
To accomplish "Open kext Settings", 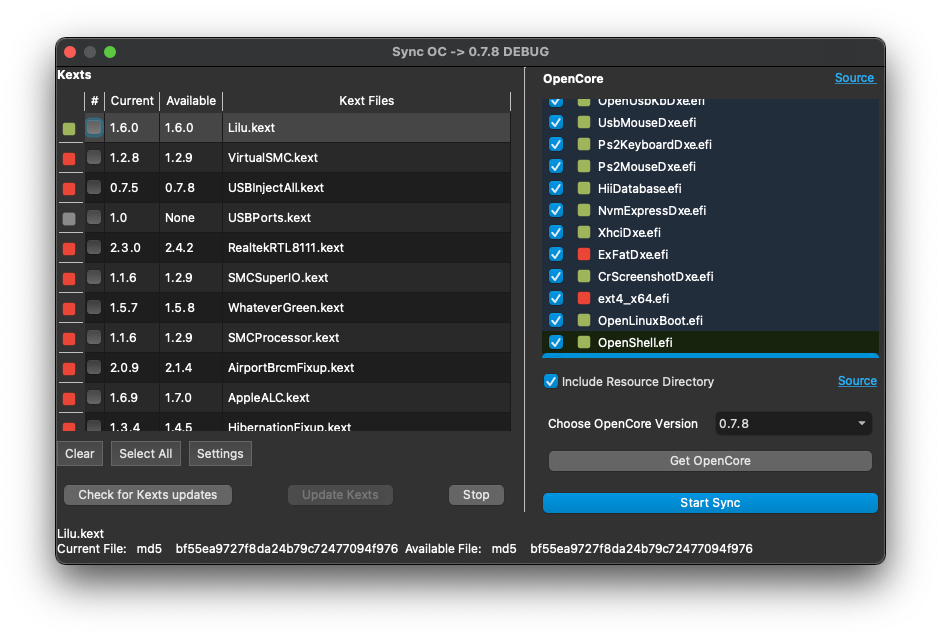I will [x=220, y=454].
